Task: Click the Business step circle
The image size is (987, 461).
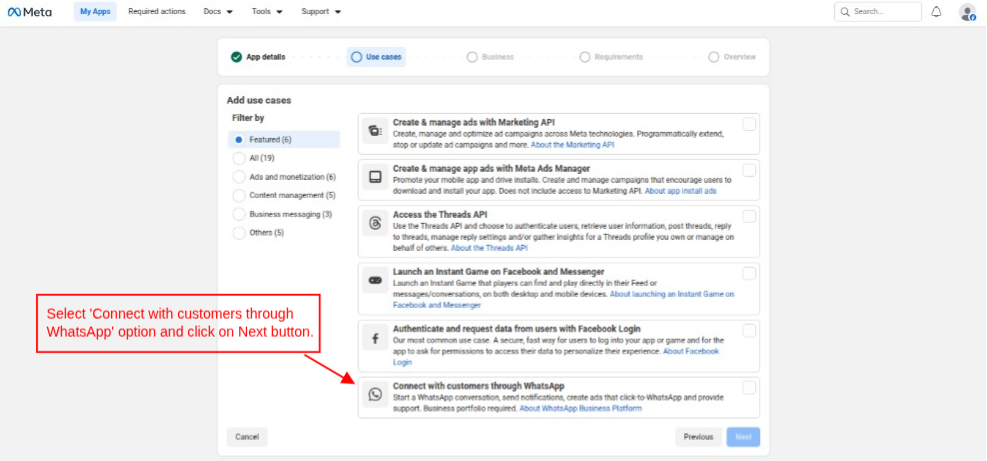Action: coord(472,57)
